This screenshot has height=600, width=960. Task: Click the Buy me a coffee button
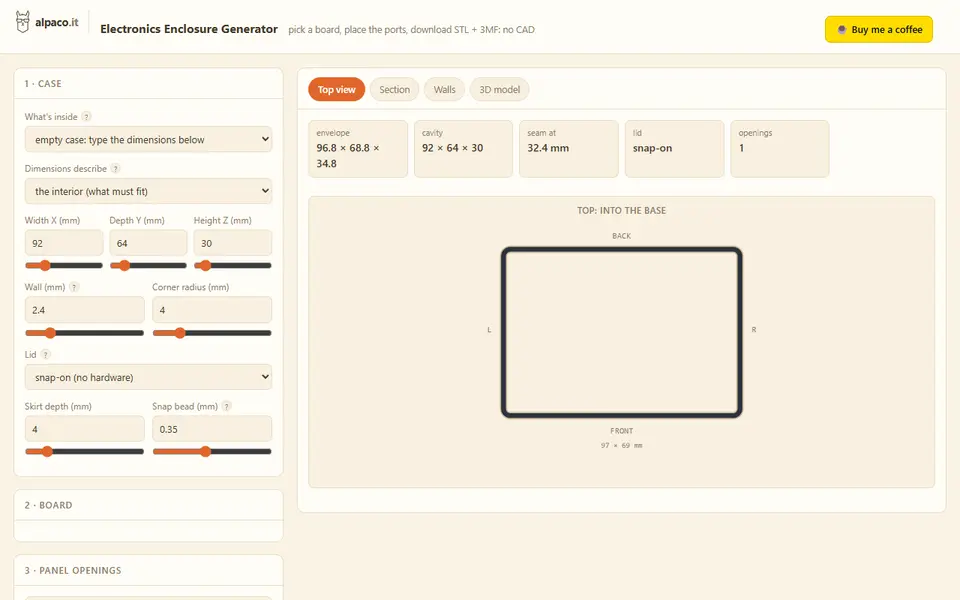coord(879,29)
